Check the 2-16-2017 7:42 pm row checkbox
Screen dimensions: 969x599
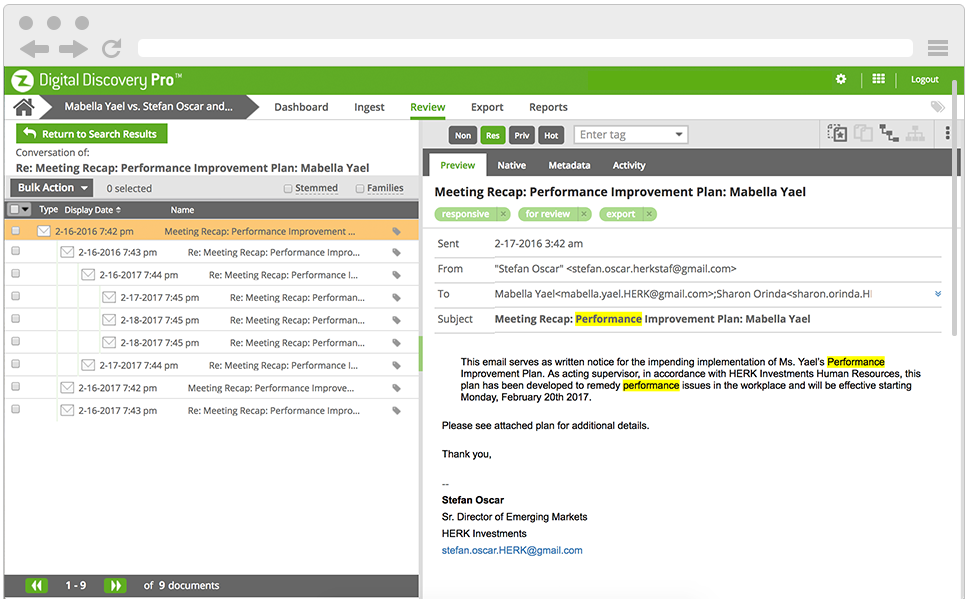click(15, 386)
